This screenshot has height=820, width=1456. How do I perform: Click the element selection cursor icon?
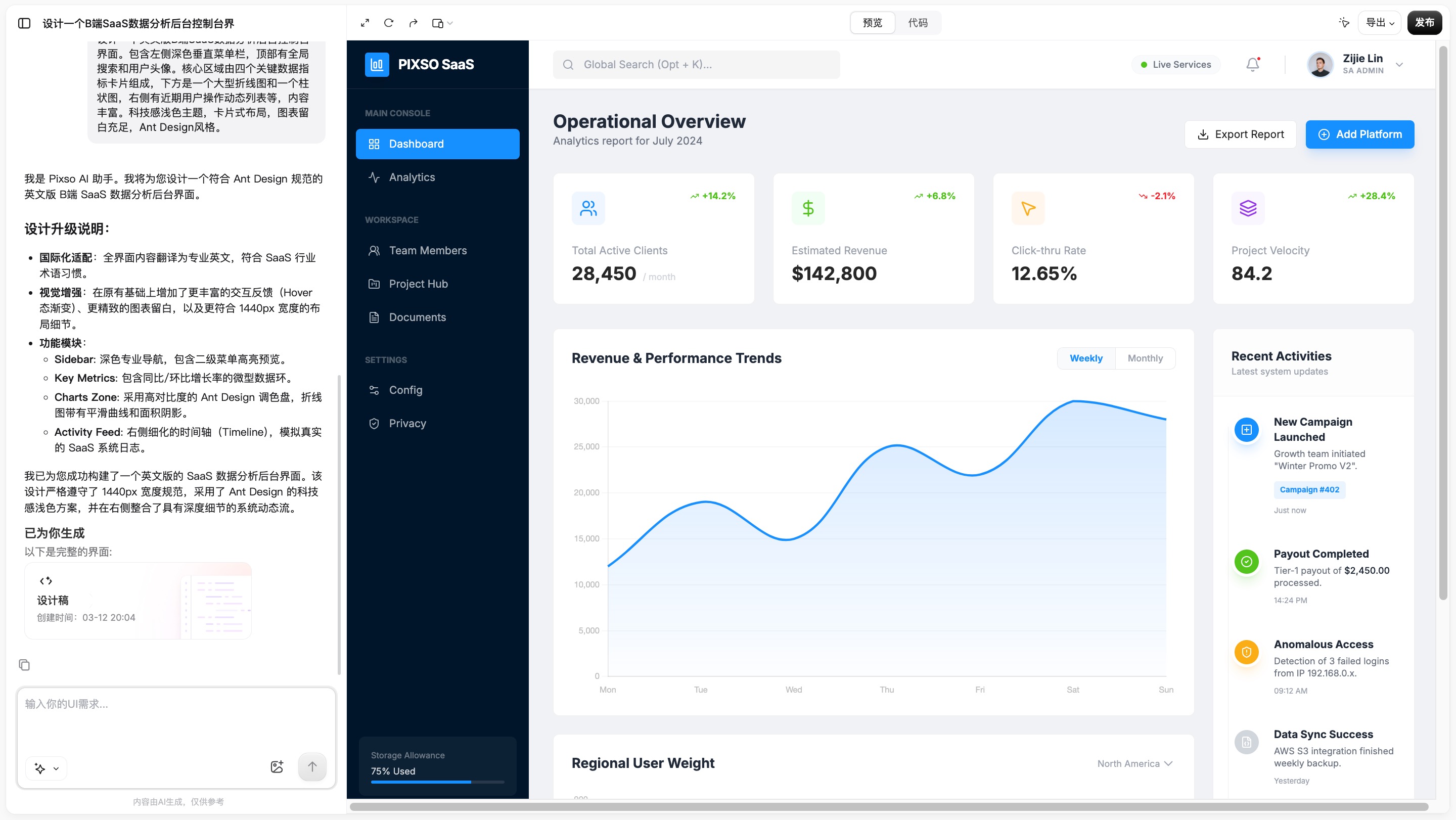click(x=1344, y=23)
